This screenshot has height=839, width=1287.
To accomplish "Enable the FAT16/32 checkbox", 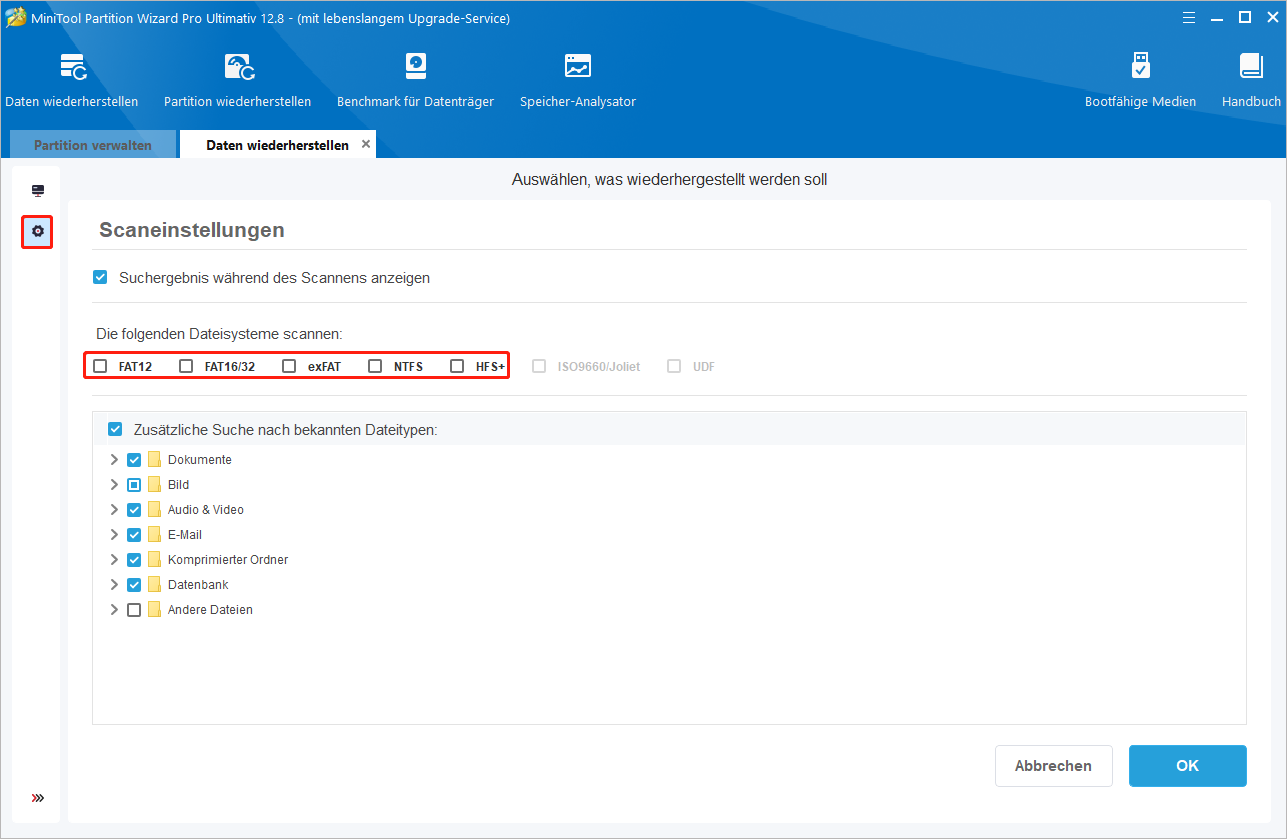I will 186,366.
